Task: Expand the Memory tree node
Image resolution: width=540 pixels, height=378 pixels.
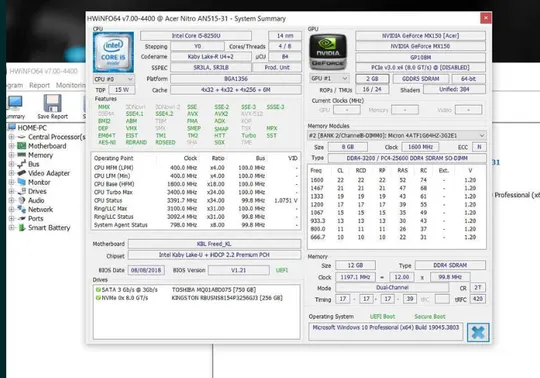Action: [x=11, y=155]
